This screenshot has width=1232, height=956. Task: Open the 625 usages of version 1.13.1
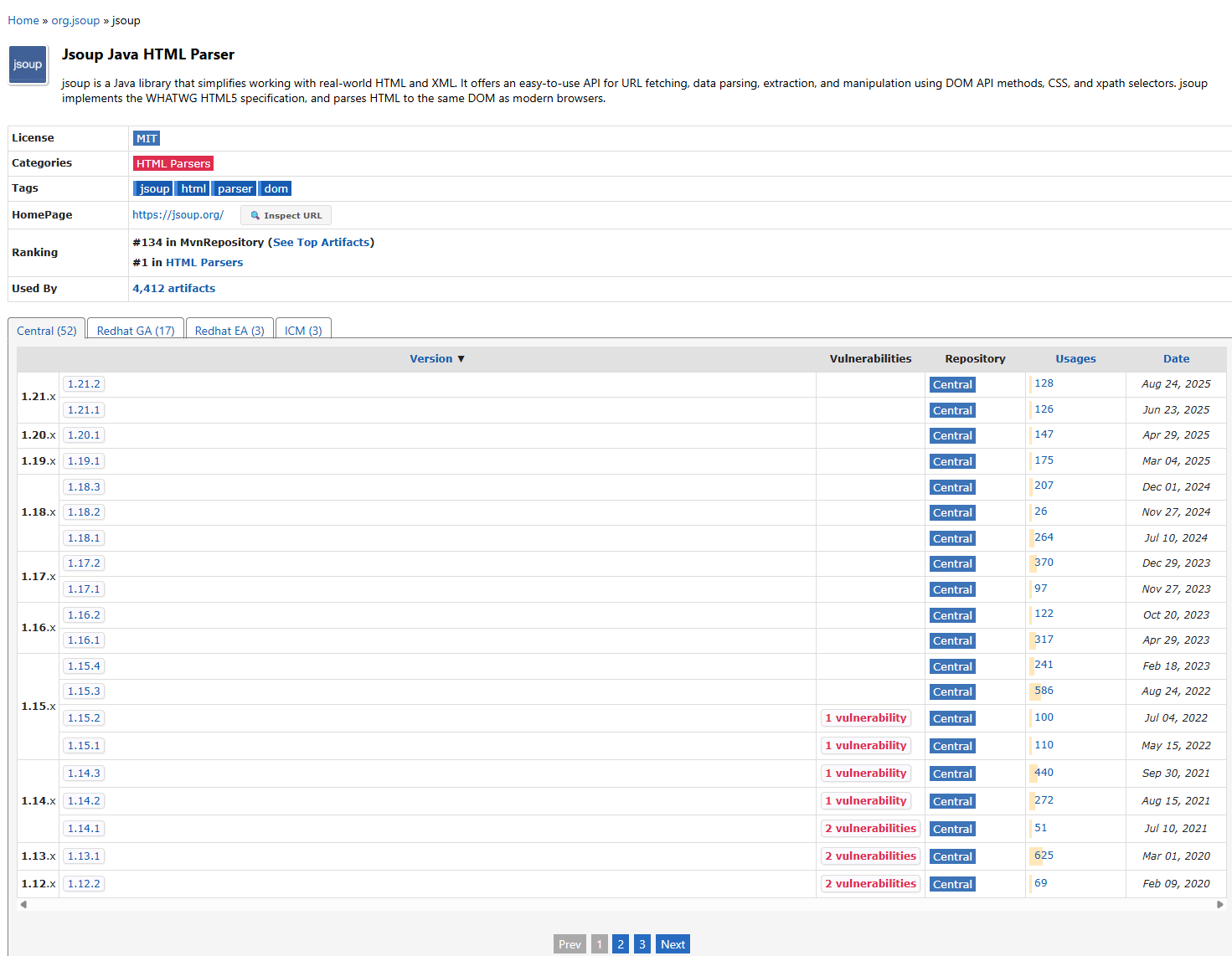[x=1044, y=856]
